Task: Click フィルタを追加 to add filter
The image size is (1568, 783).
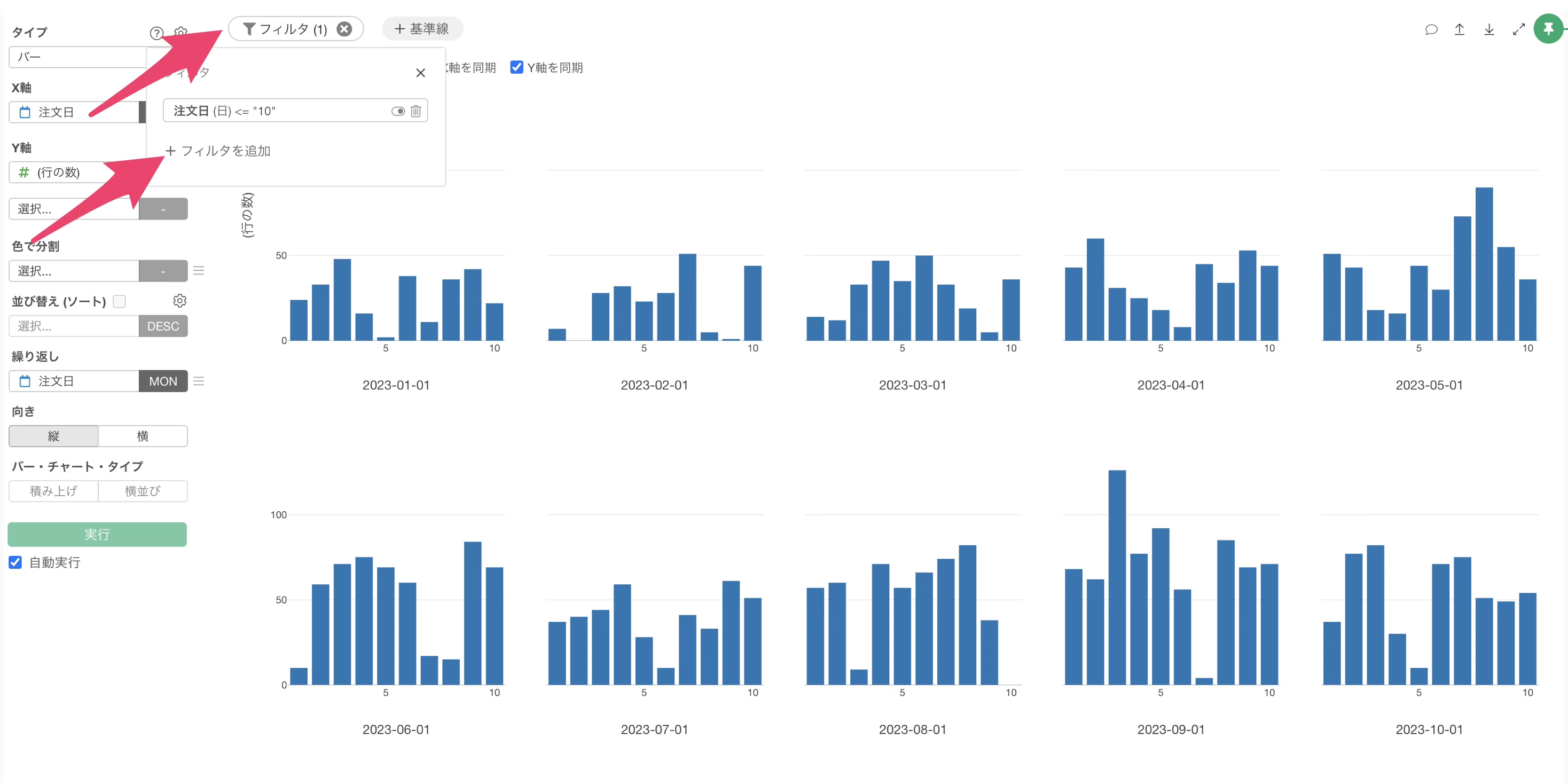Action: 218,151
